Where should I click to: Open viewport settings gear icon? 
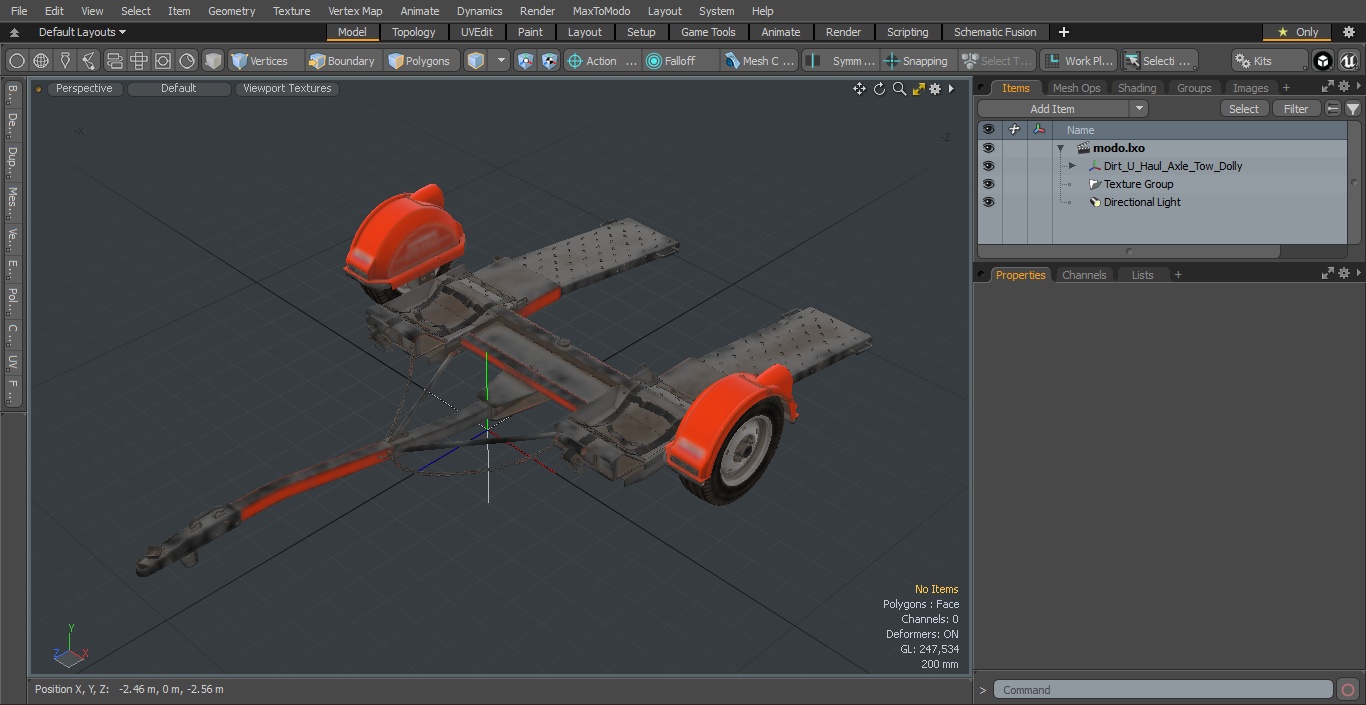(x=935, y=89)
